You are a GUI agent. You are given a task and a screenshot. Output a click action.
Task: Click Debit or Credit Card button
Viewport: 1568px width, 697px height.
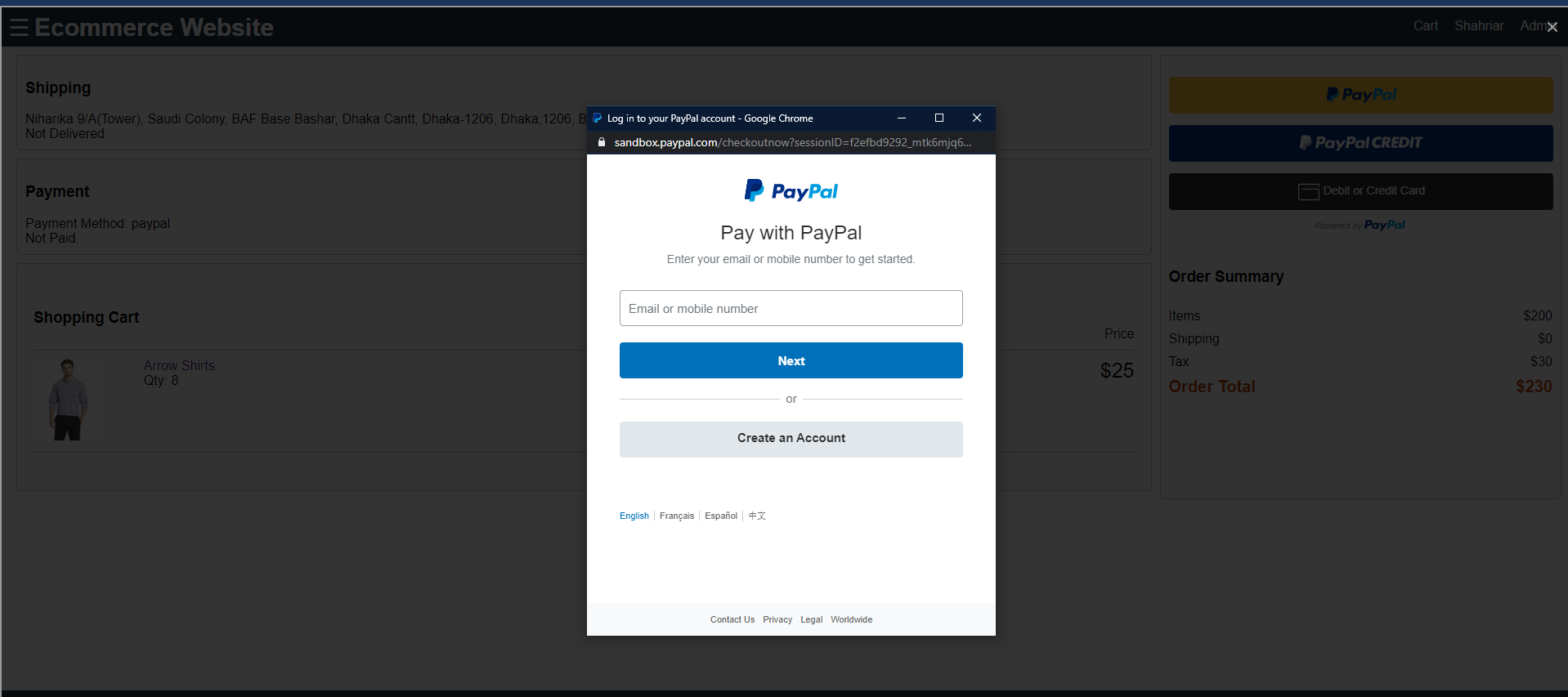1360,191
